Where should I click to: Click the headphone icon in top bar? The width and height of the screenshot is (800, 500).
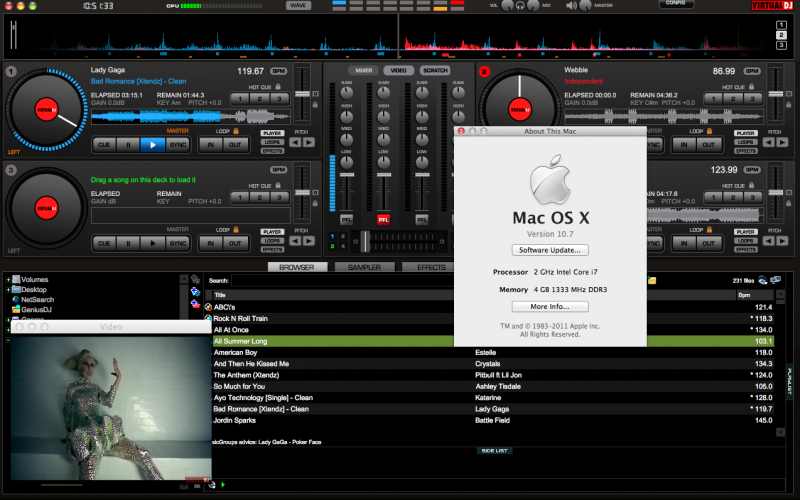(520, 6)
